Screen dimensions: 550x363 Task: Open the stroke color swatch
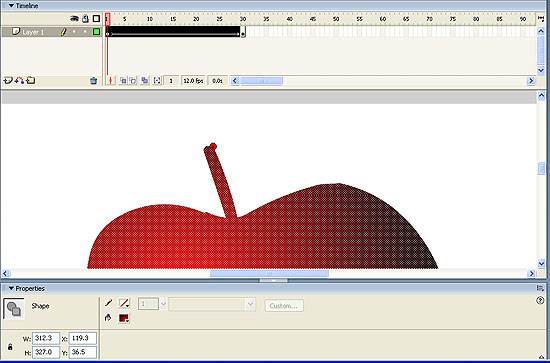coord(124,303)
